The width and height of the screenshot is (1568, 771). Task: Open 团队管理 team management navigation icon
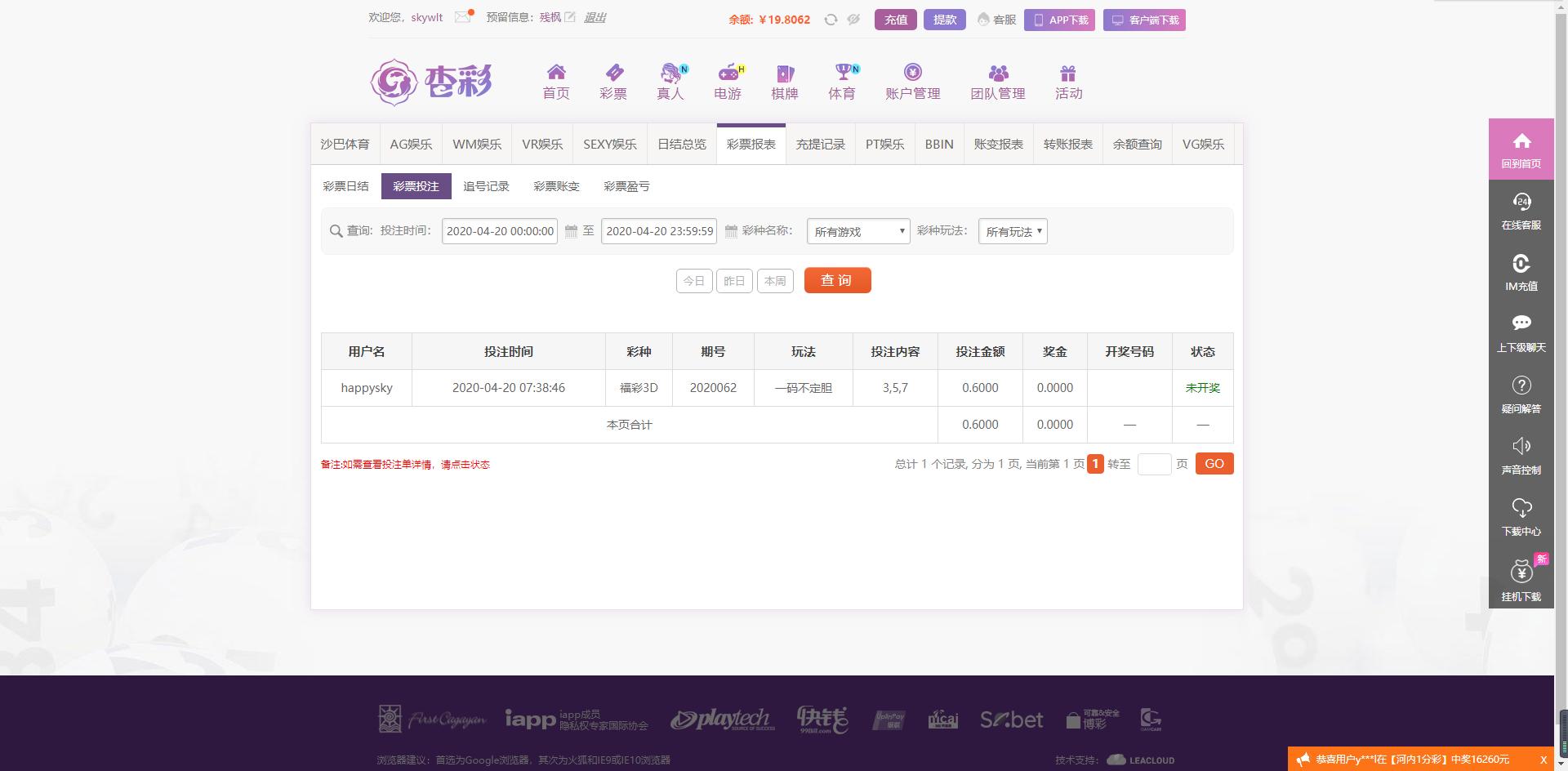tap(998, 82)
